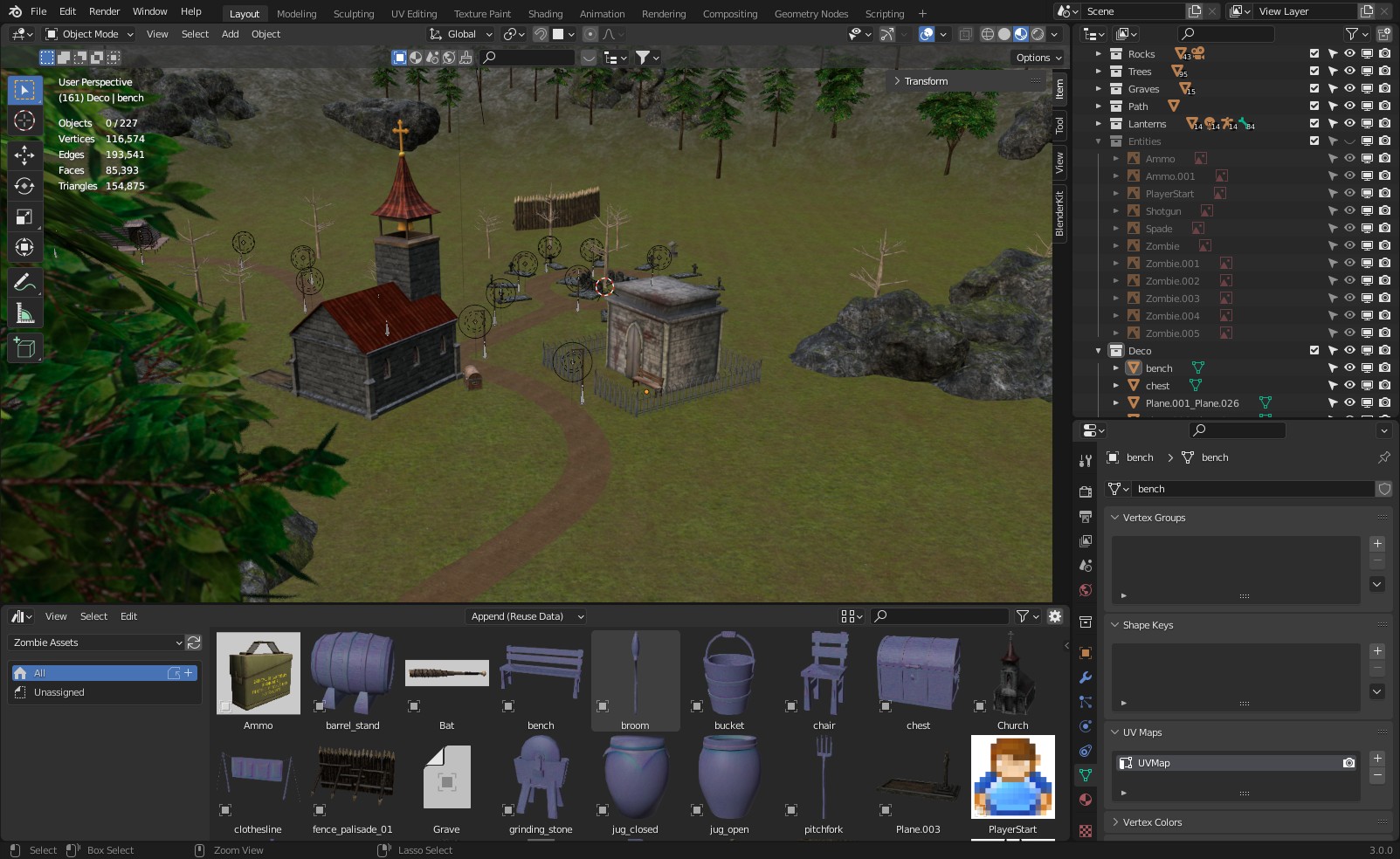The width and height of the screenshot is (1400, 859).
Task: Refresh the Zombie Assets library
Action: tap(194, 643)
